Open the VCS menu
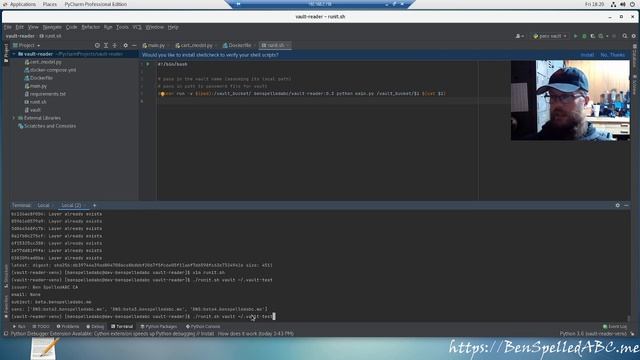The width and height of the screenshot is (640, 360). pyautogui.click(x=137, y=27)
